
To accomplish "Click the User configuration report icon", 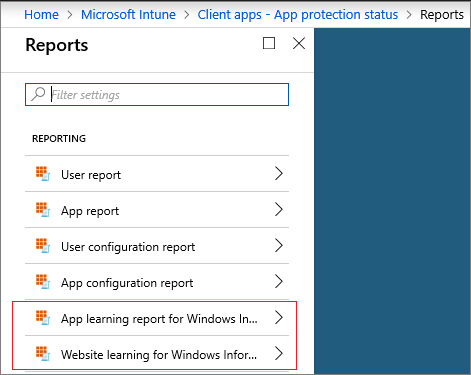I will point(43,245).
